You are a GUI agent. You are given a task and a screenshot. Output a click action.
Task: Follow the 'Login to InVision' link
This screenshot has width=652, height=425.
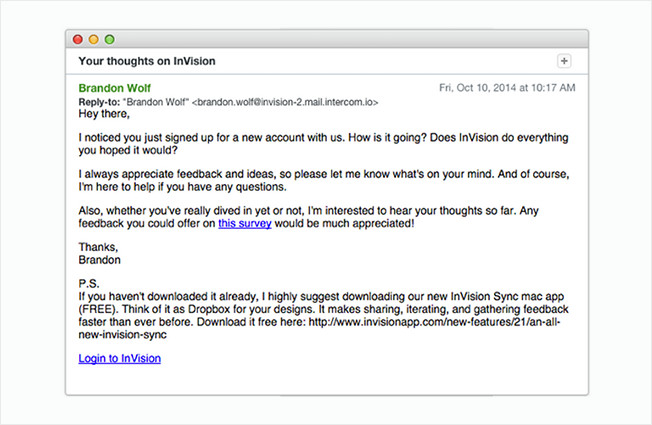120,358
